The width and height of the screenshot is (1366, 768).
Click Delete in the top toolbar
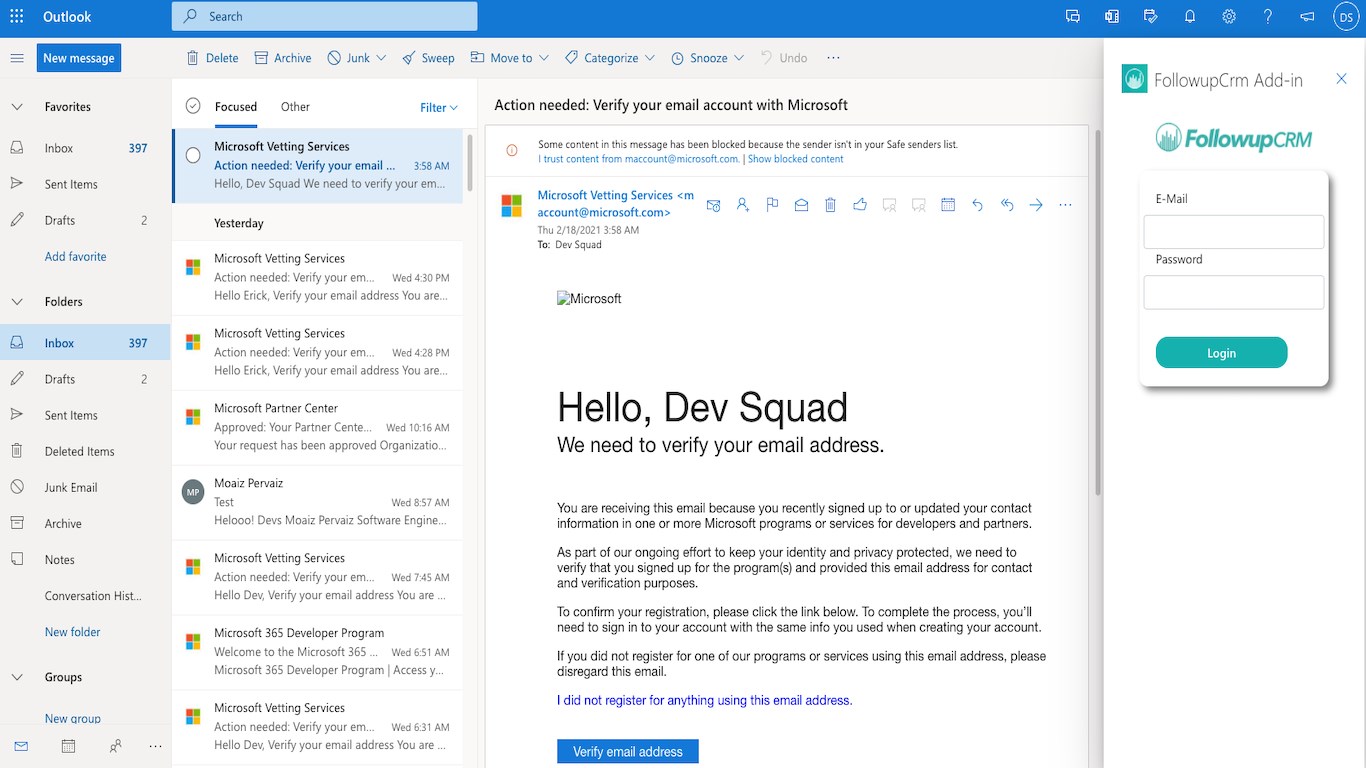click(212, 58)
